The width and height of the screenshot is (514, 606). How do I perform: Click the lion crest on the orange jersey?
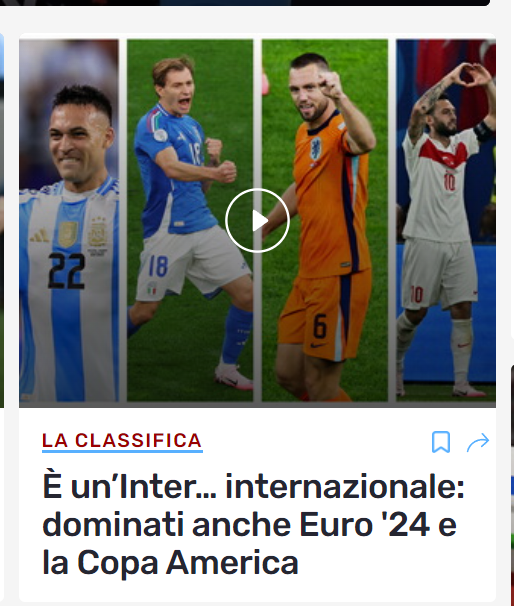317,148
